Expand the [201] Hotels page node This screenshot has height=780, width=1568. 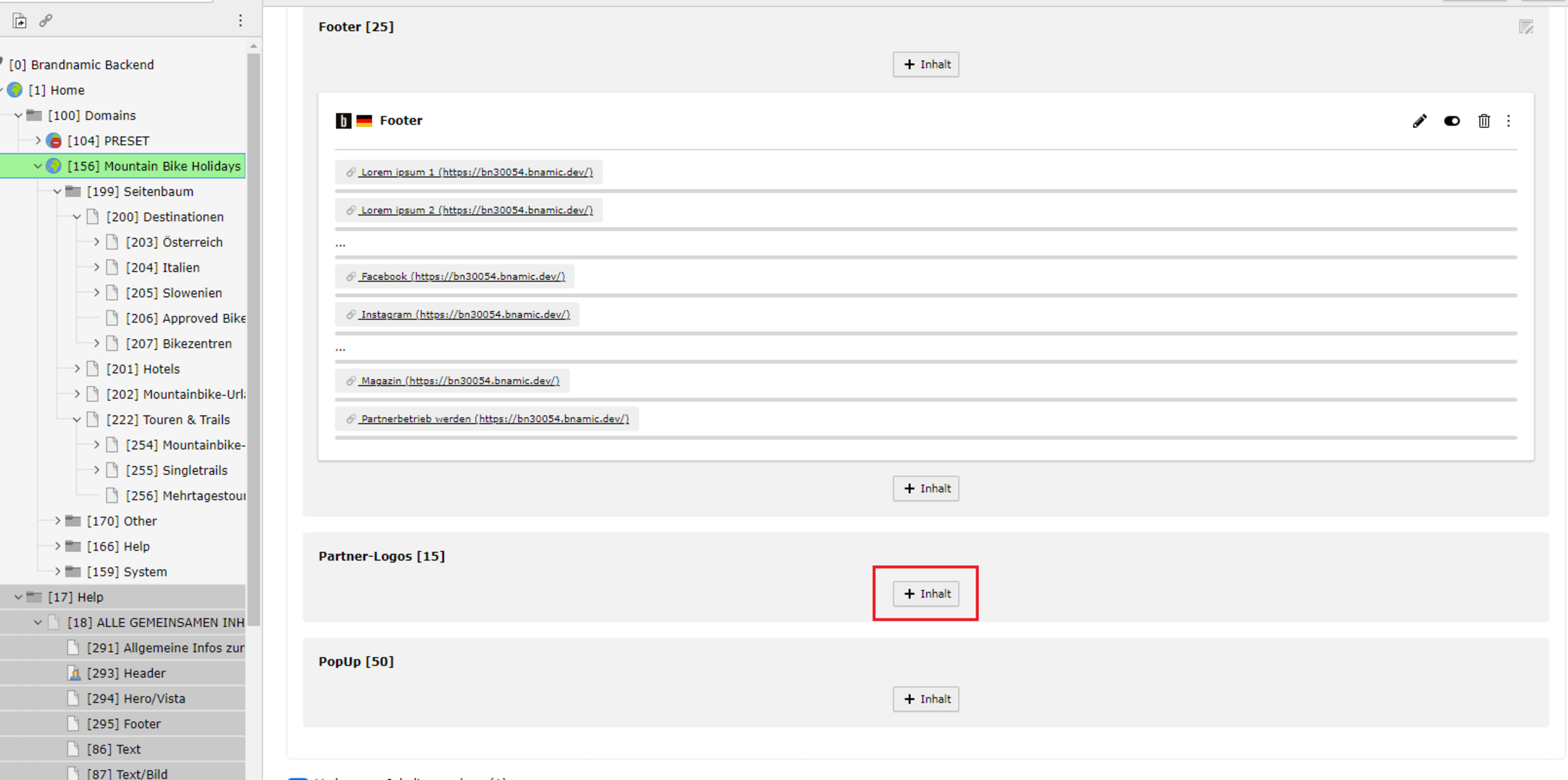(x=77, y=369)
